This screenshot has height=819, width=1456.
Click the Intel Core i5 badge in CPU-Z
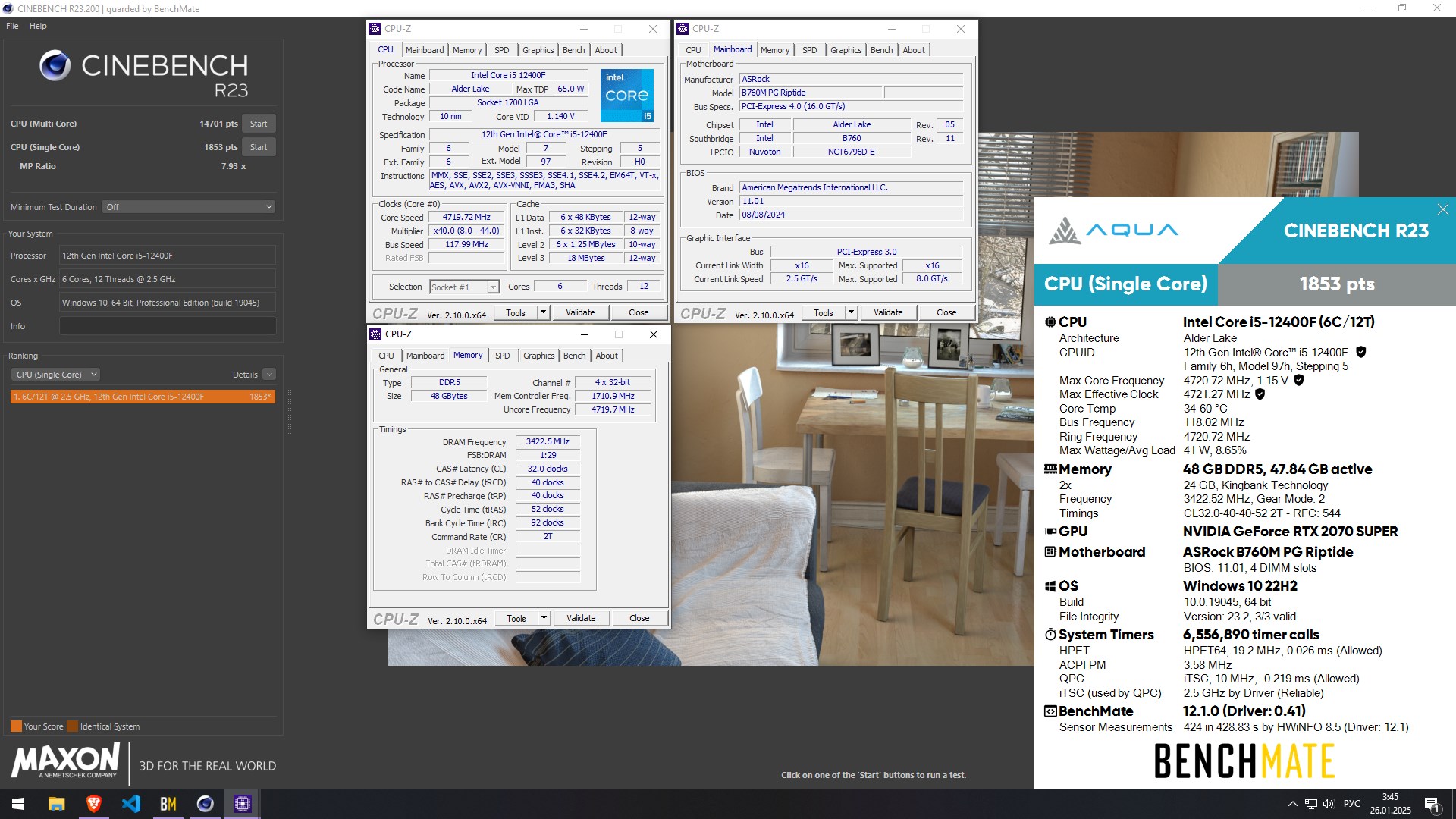tap(627, 96)
